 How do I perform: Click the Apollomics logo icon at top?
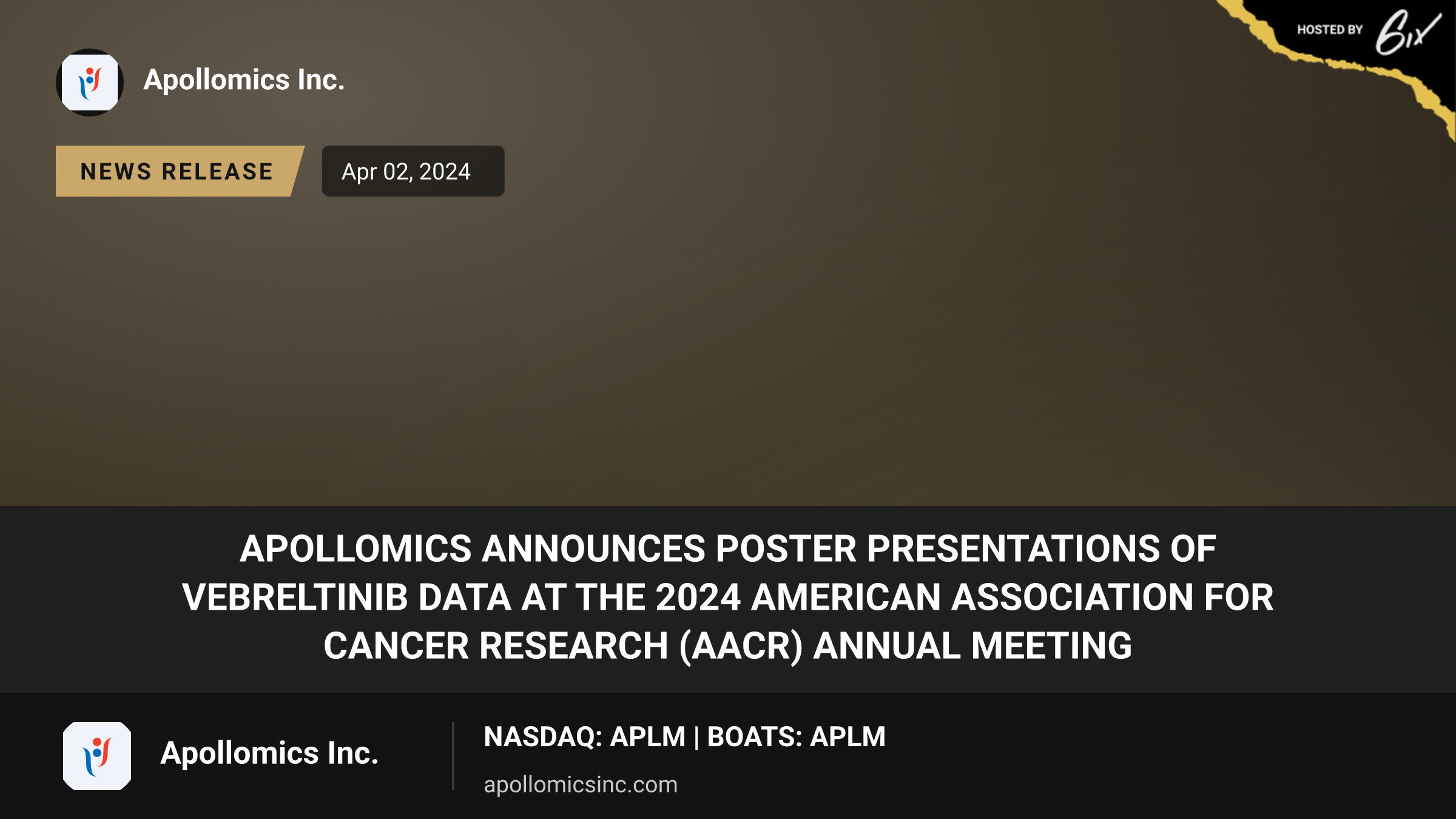click(x=90, y=83)
